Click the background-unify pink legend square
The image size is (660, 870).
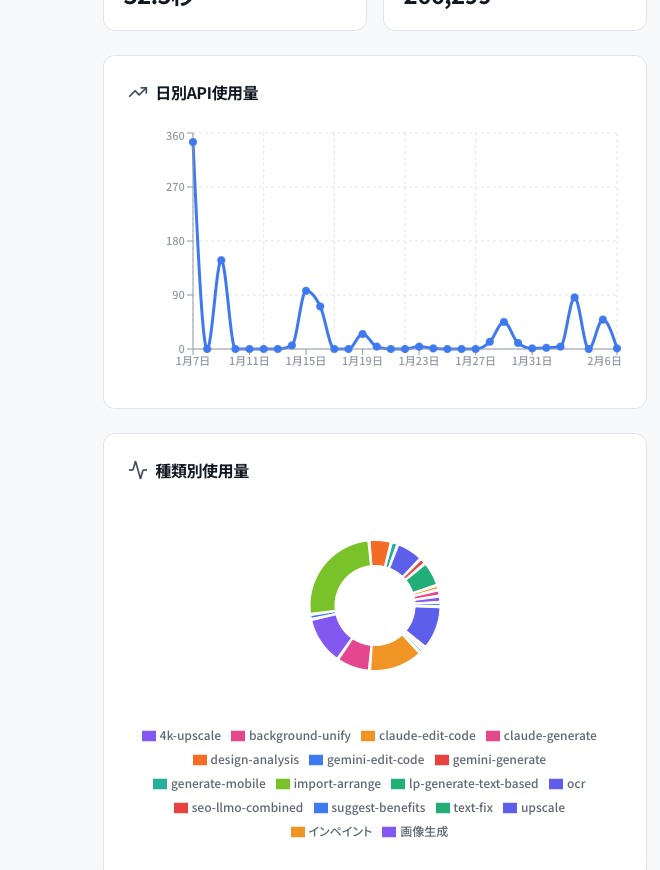point(238,736)
